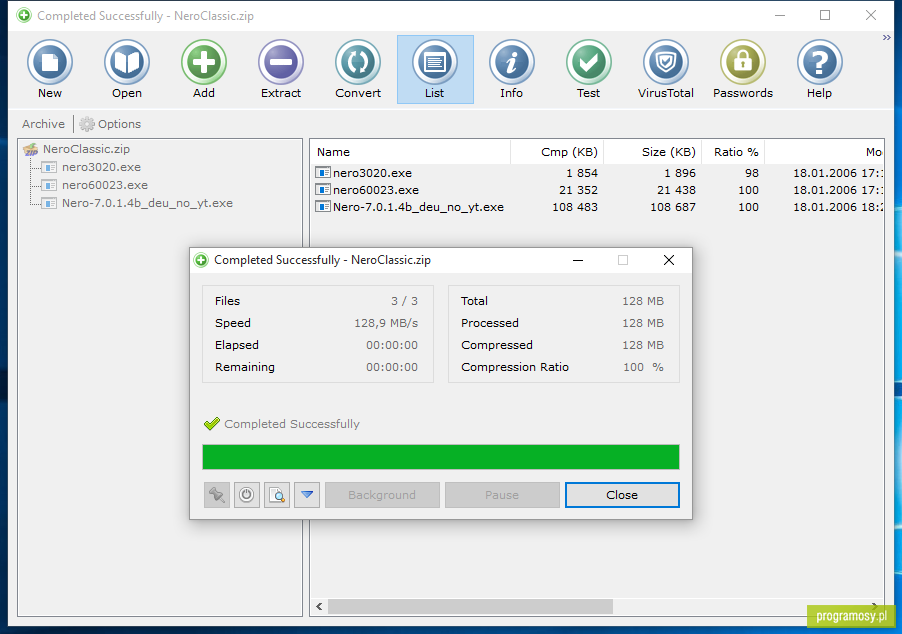Sort by the Cmp (KB) column header

tap(557, 152)
